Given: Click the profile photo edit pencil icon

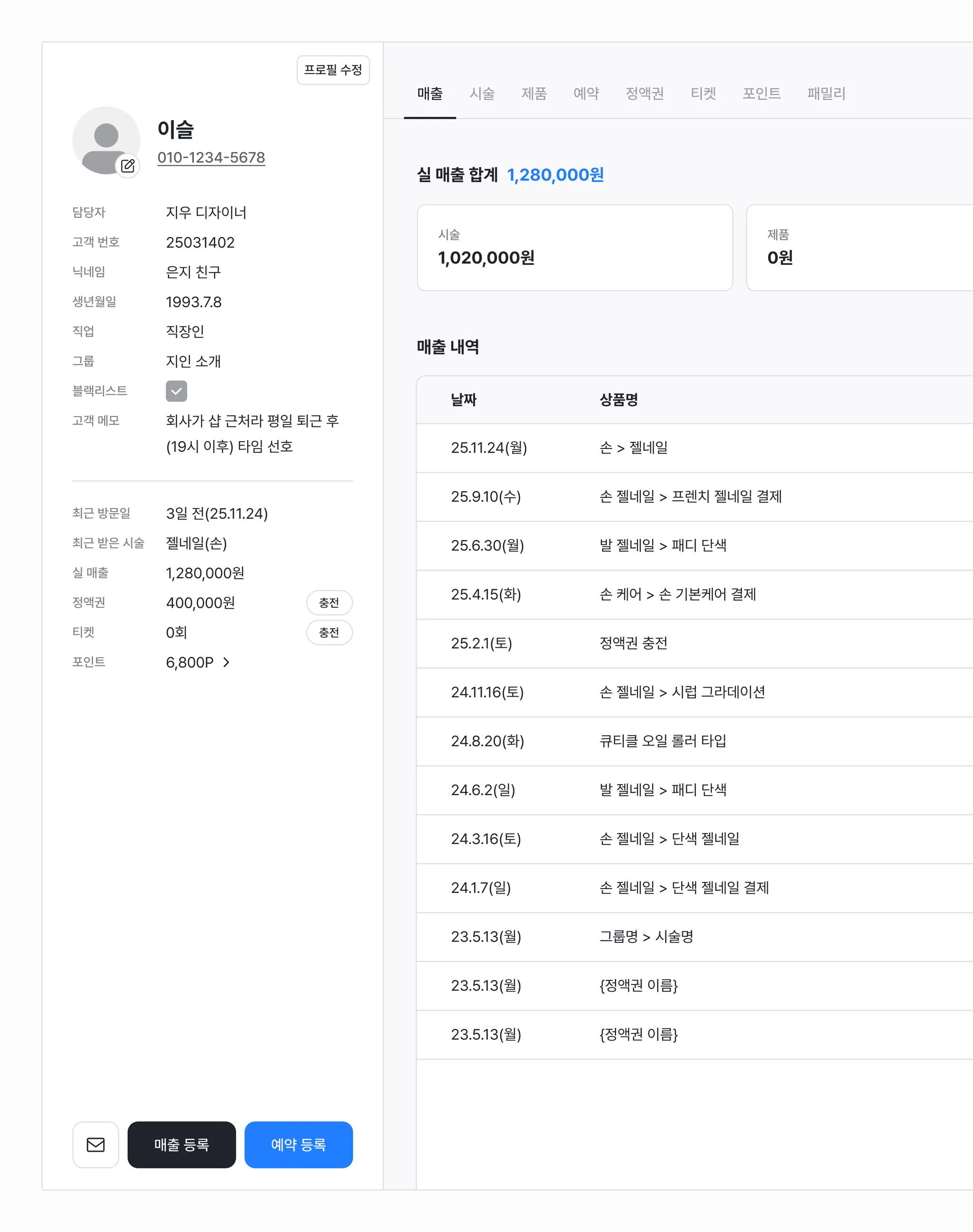Looking at the screenshot, I should [x=128, y=166].
